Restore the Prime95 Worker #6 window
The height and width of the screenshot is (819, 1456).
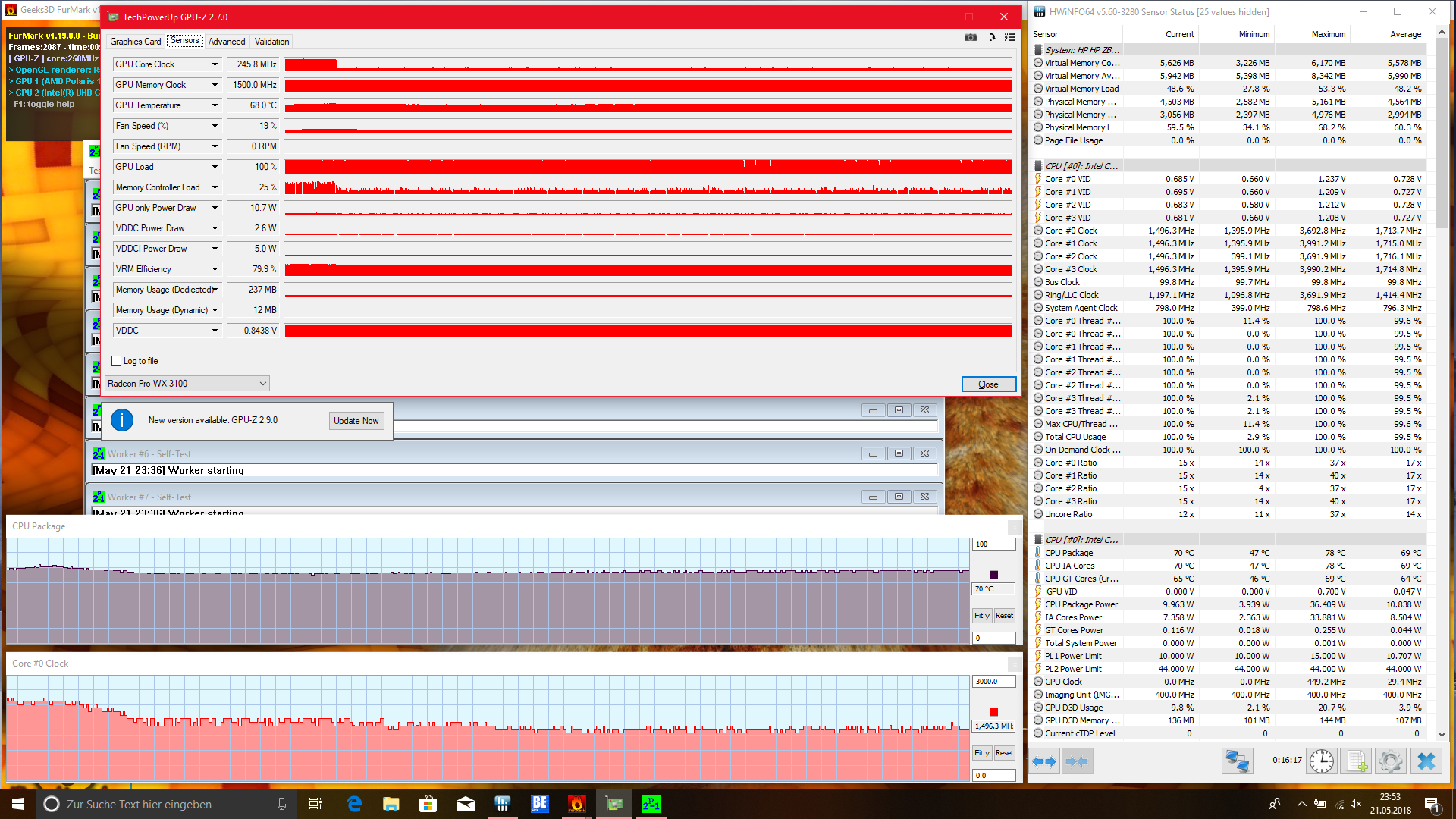point(899,453)
